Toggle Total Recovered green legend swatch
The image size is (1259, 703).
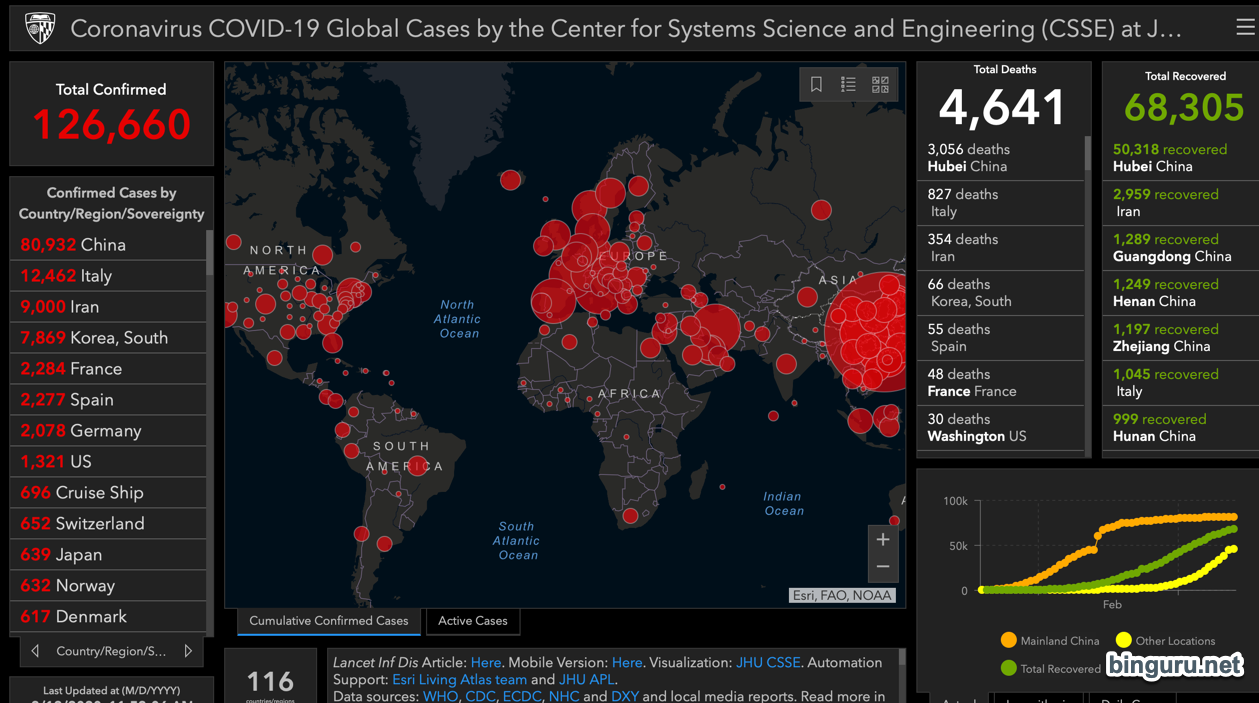click(x=1008, y=668)
